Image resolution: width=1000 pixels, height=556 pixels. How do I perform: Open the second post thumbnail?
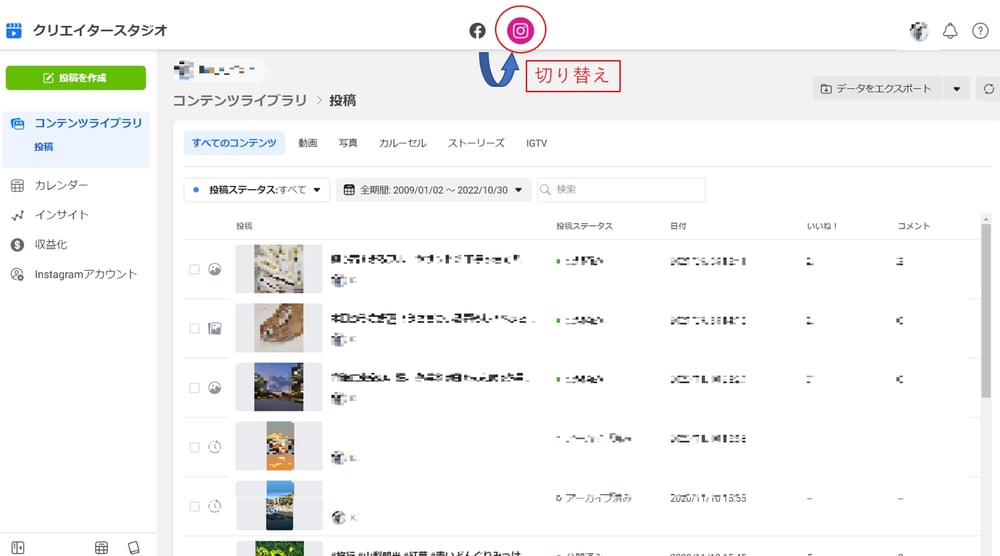(279, 328)
